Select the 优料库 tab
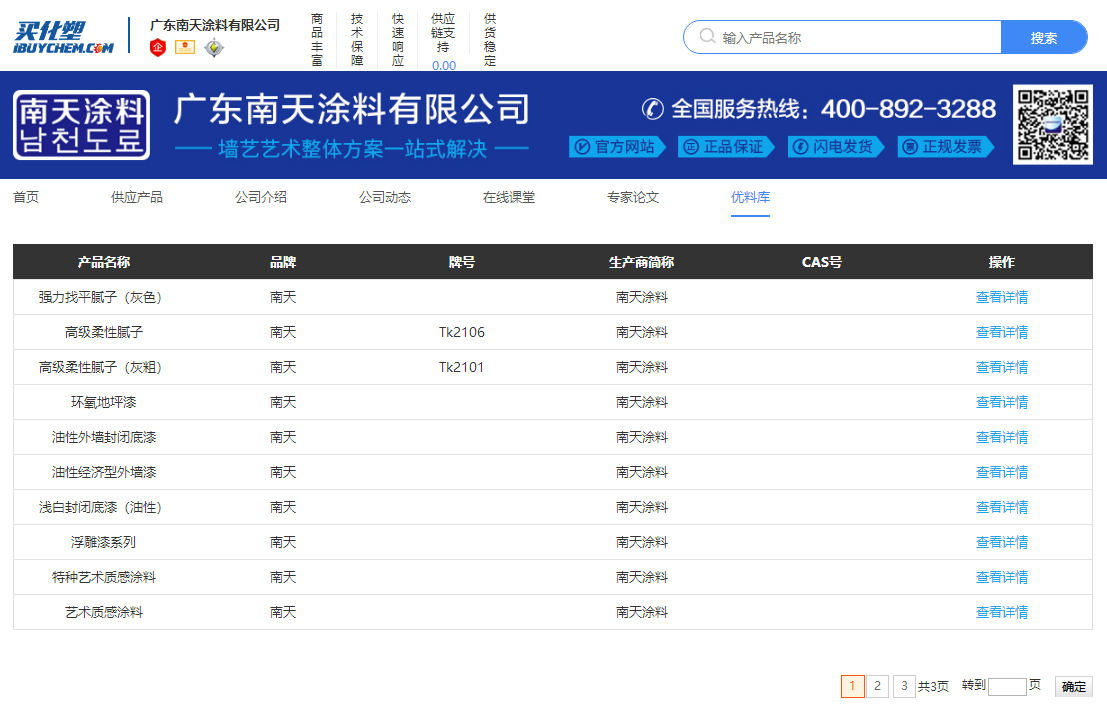 [x=750, y=198]
